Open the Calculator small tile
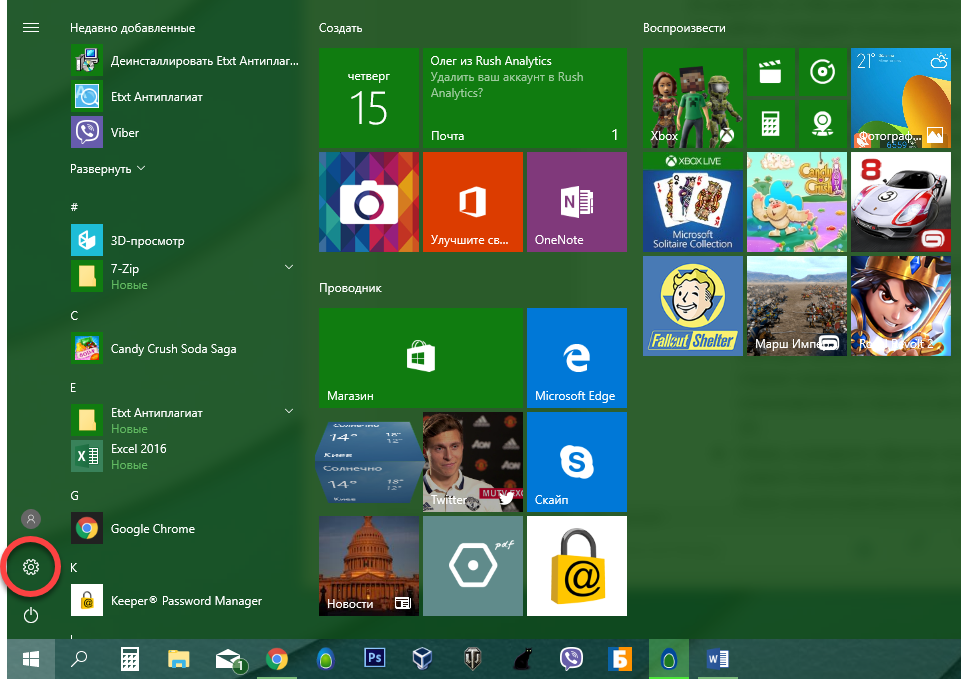This screenshot has width=961, height=679. coord(770,123)
